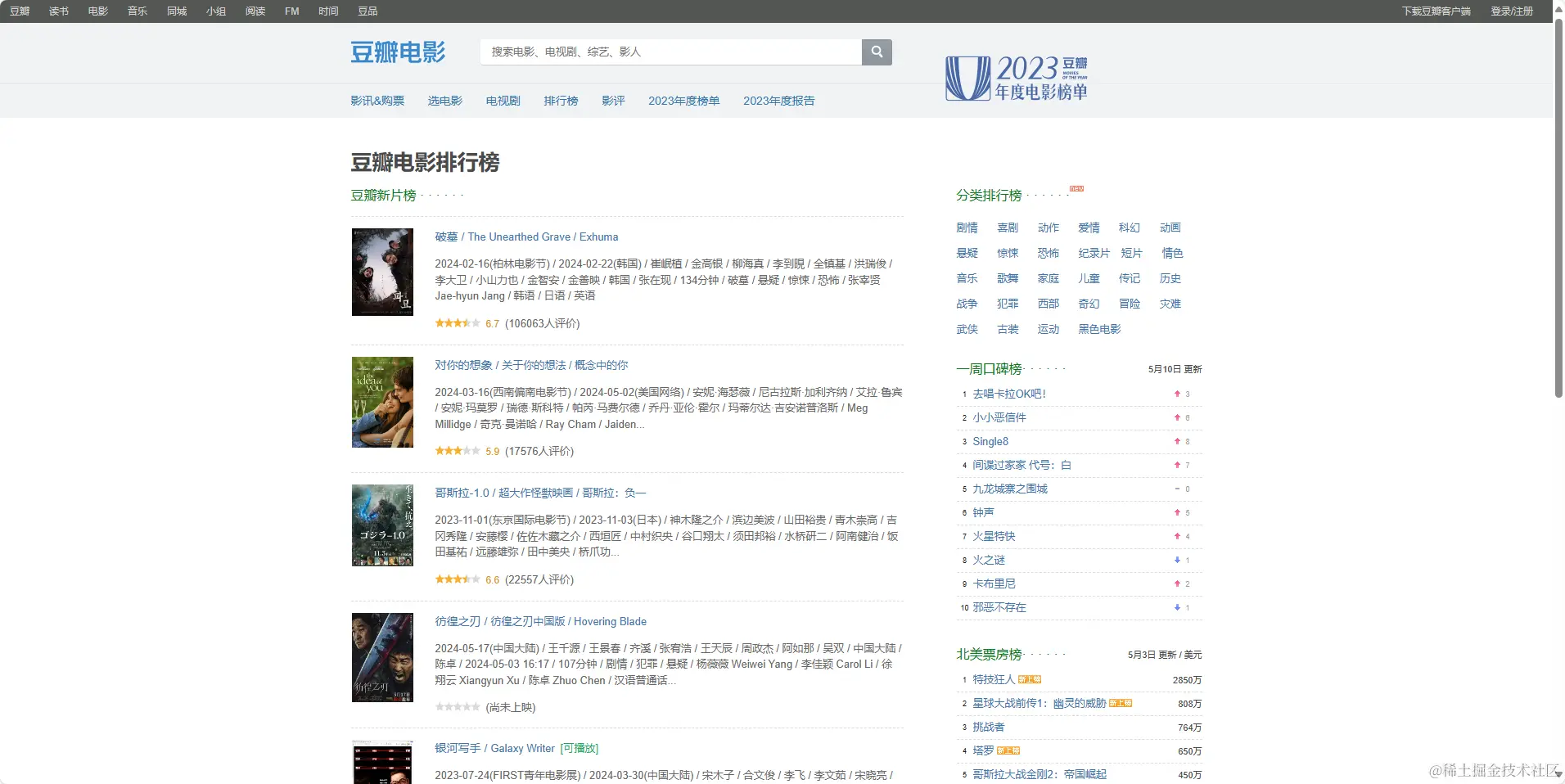Image resolution: width=1565 pixels, height=784 pixels.
Task: Select 音乐 in the top navigation bar
Action: click(137, 11)
